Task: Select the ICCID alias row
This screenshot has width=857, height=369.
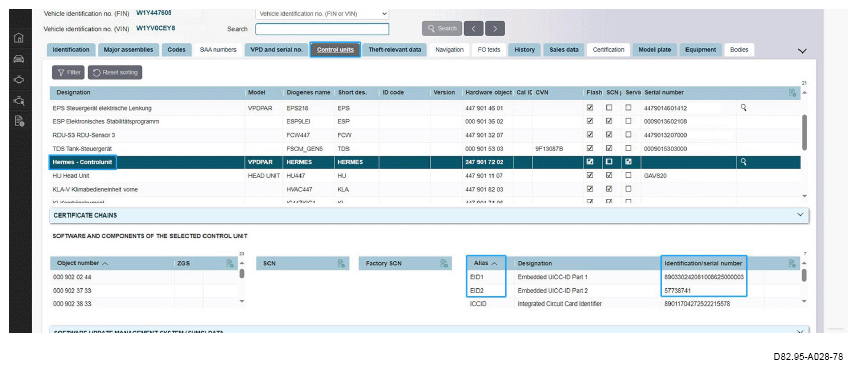Action: [x=634, y=303]
